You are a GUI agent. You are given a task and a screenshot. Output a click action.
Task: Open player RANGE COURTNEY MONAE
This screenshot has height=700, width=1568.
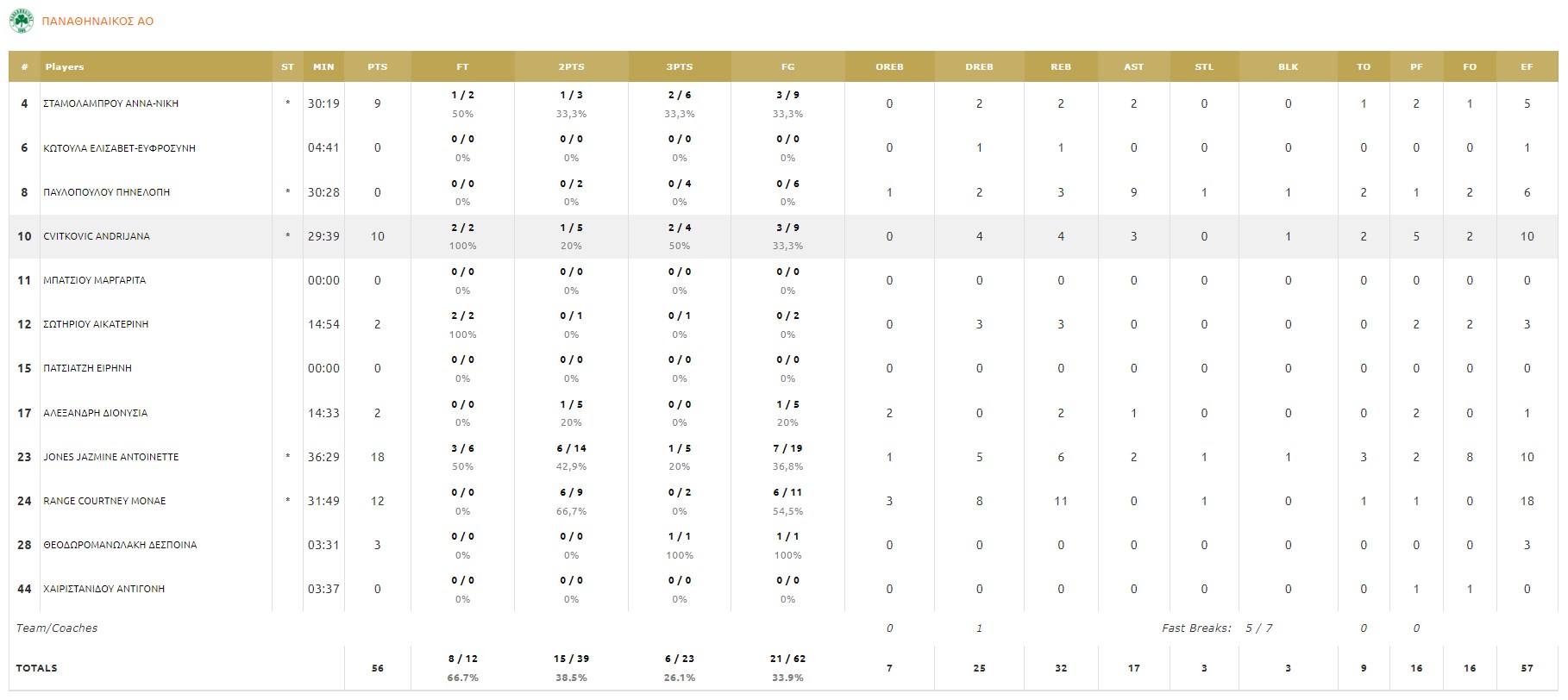[104, 501]
